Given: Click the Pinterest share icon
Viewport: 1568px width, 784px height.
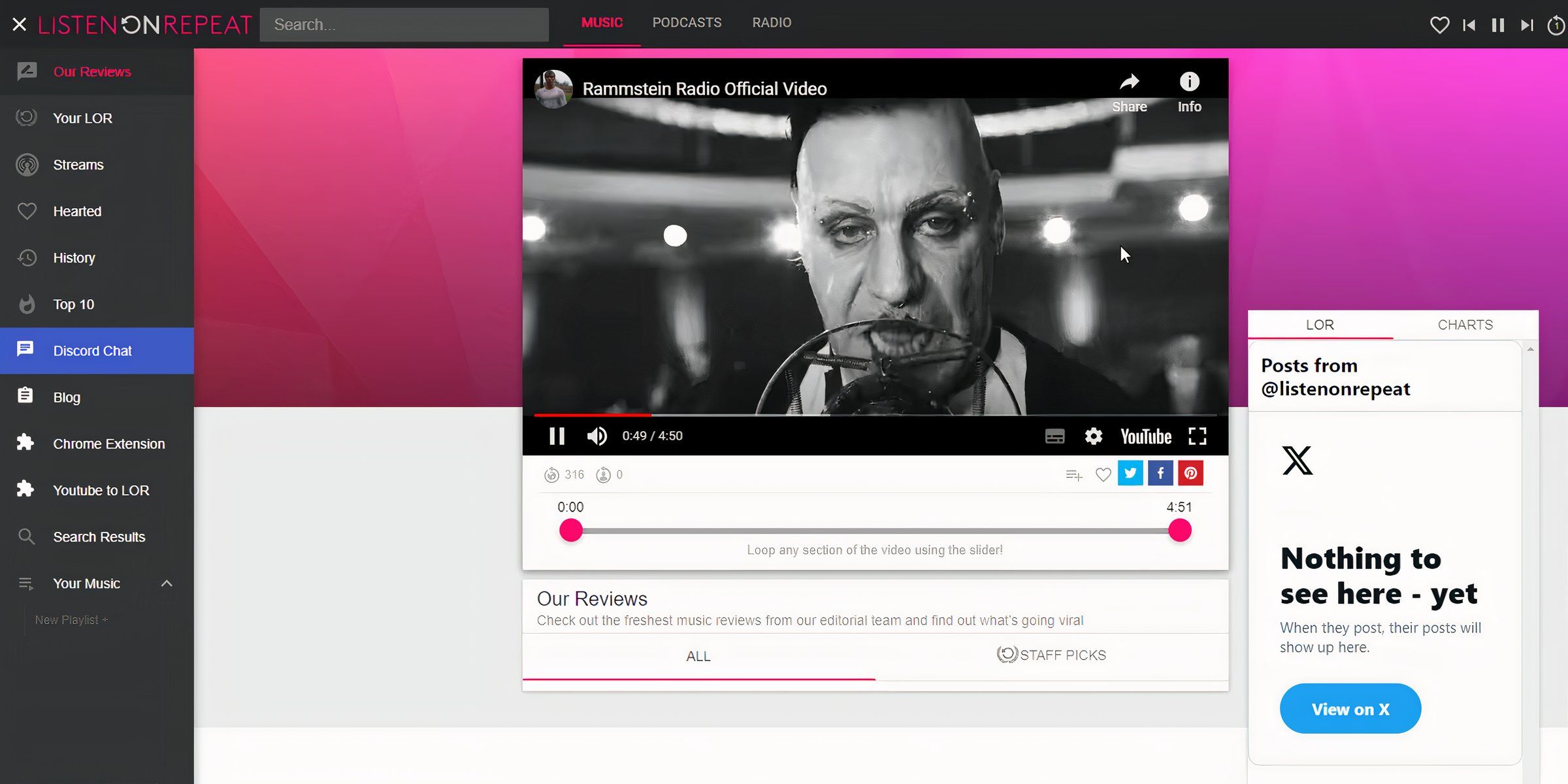Looking at the screenshot, I should tap(1191, 473).
